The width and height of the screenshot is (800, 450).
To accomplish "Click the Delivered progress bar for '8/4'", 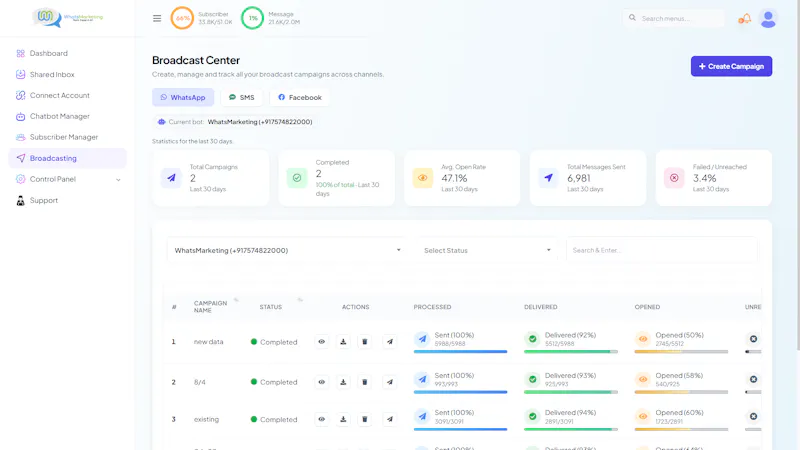I will [x=570, y=392].
